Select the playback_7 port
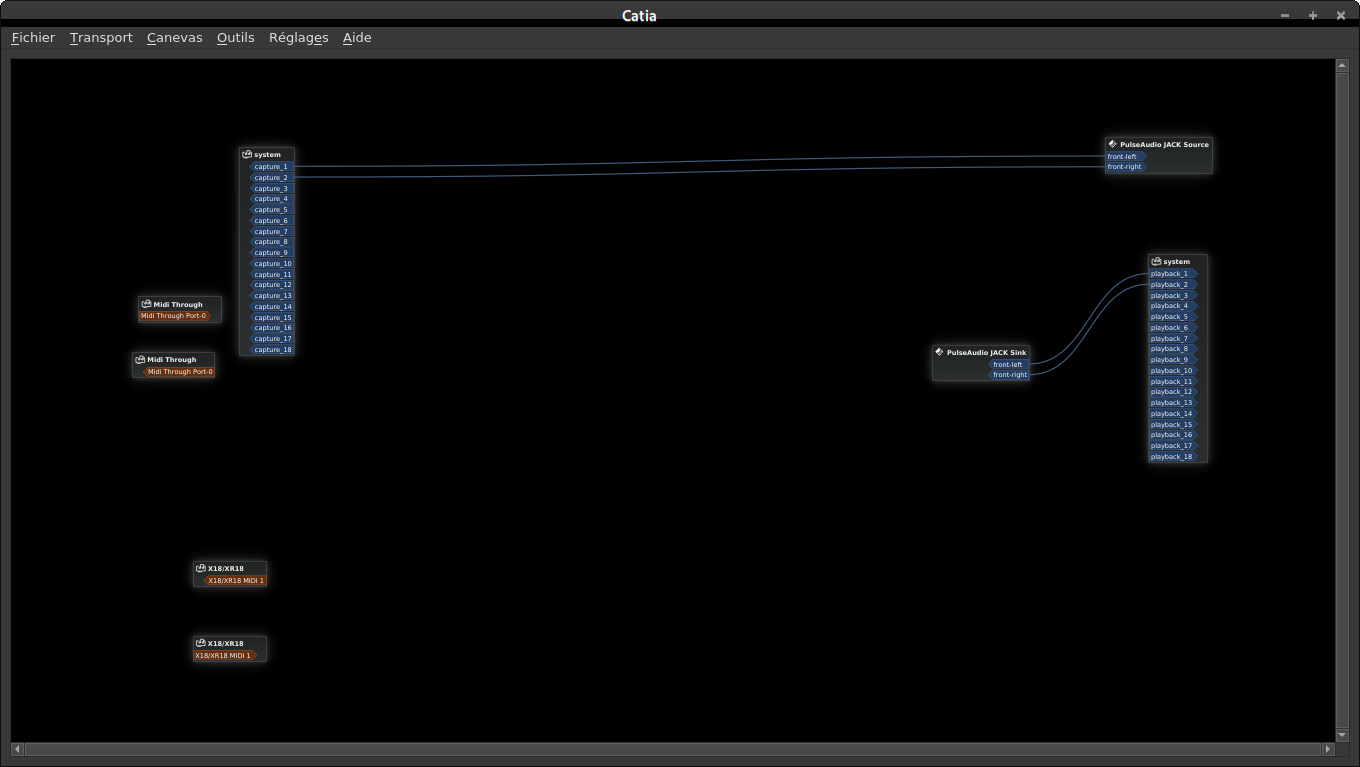1360x767 pixels. [x=1173, y=339]
